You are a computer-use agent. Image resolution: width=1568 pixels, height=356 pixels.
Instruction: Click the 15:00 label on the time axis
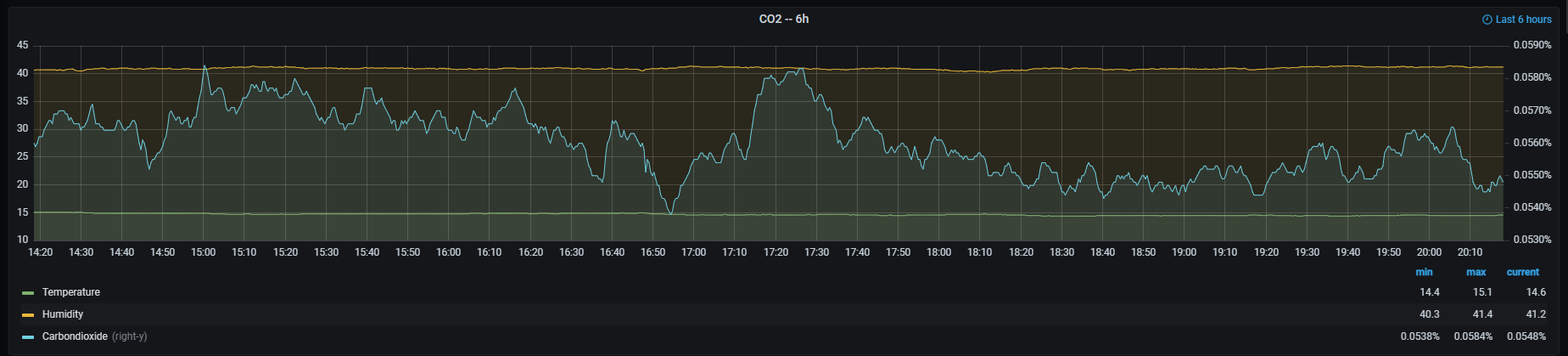click(x=203, y=252)
